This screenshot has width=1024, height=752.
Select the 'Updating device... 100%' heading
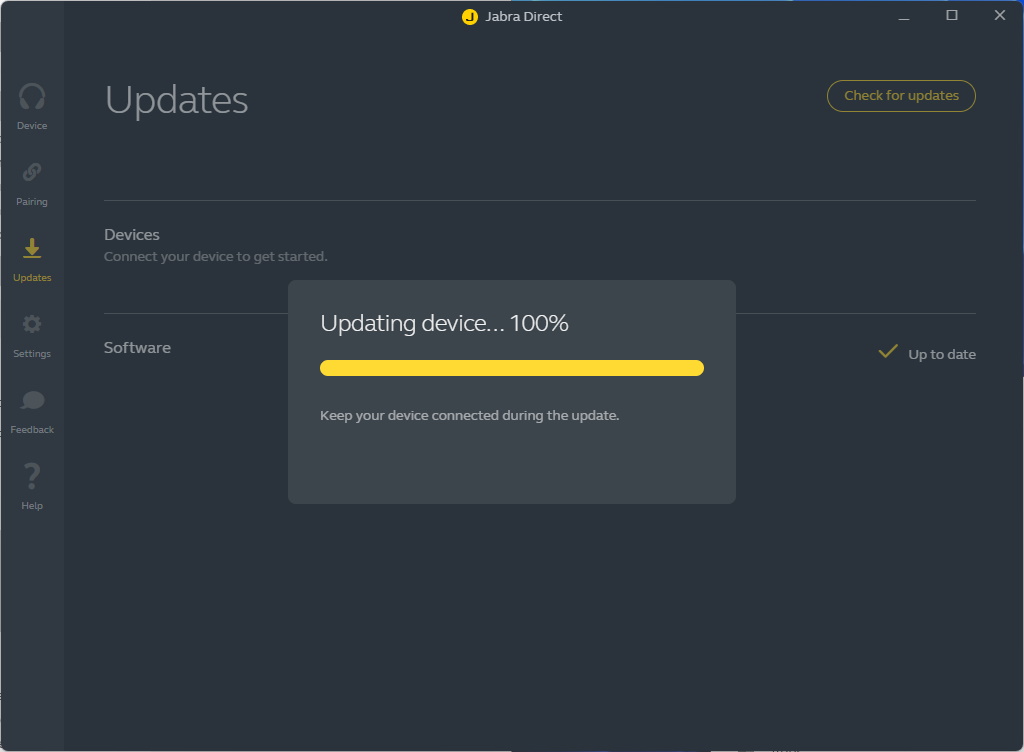pyautogui.click(x=444, y=323)
